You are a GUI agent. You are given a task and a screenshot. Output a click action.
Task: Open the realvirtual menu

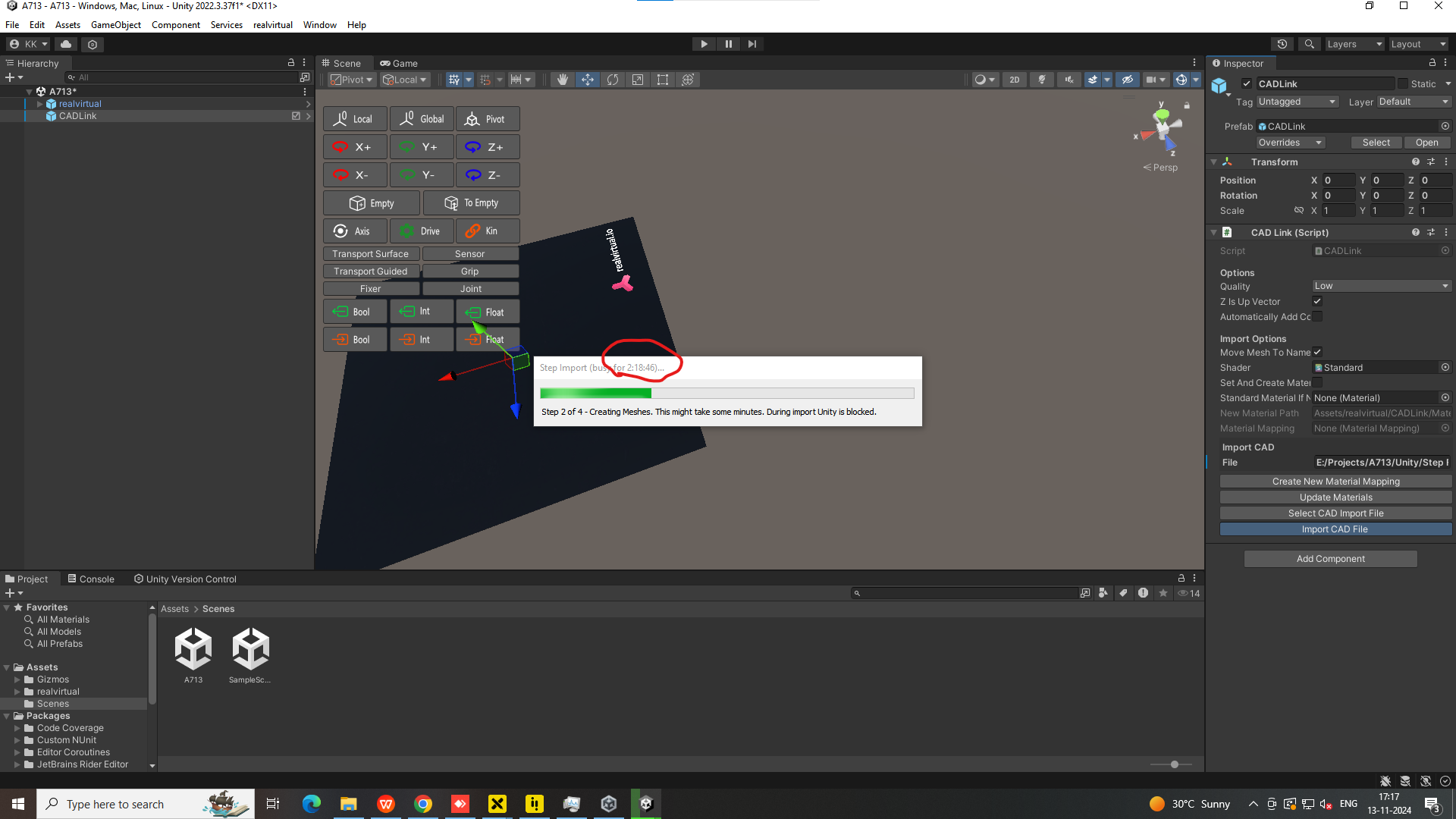(273, 25)
